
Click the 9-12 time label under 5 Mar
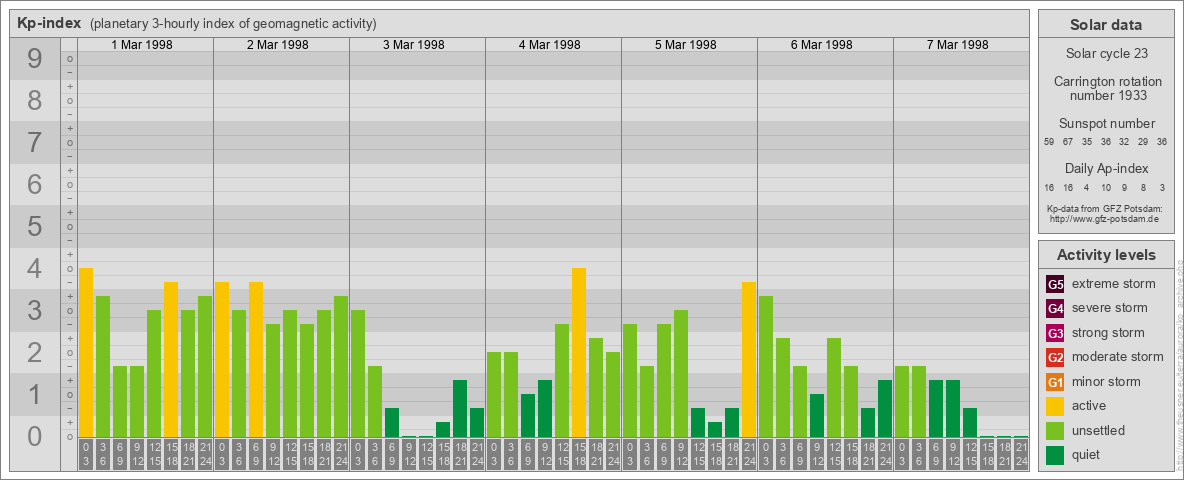681,454
